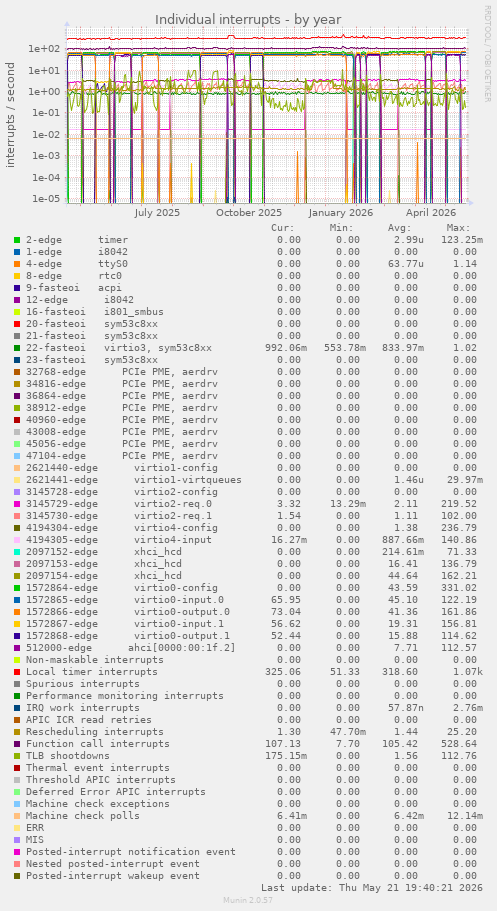Click the Cur: column header

coord(283,228)
